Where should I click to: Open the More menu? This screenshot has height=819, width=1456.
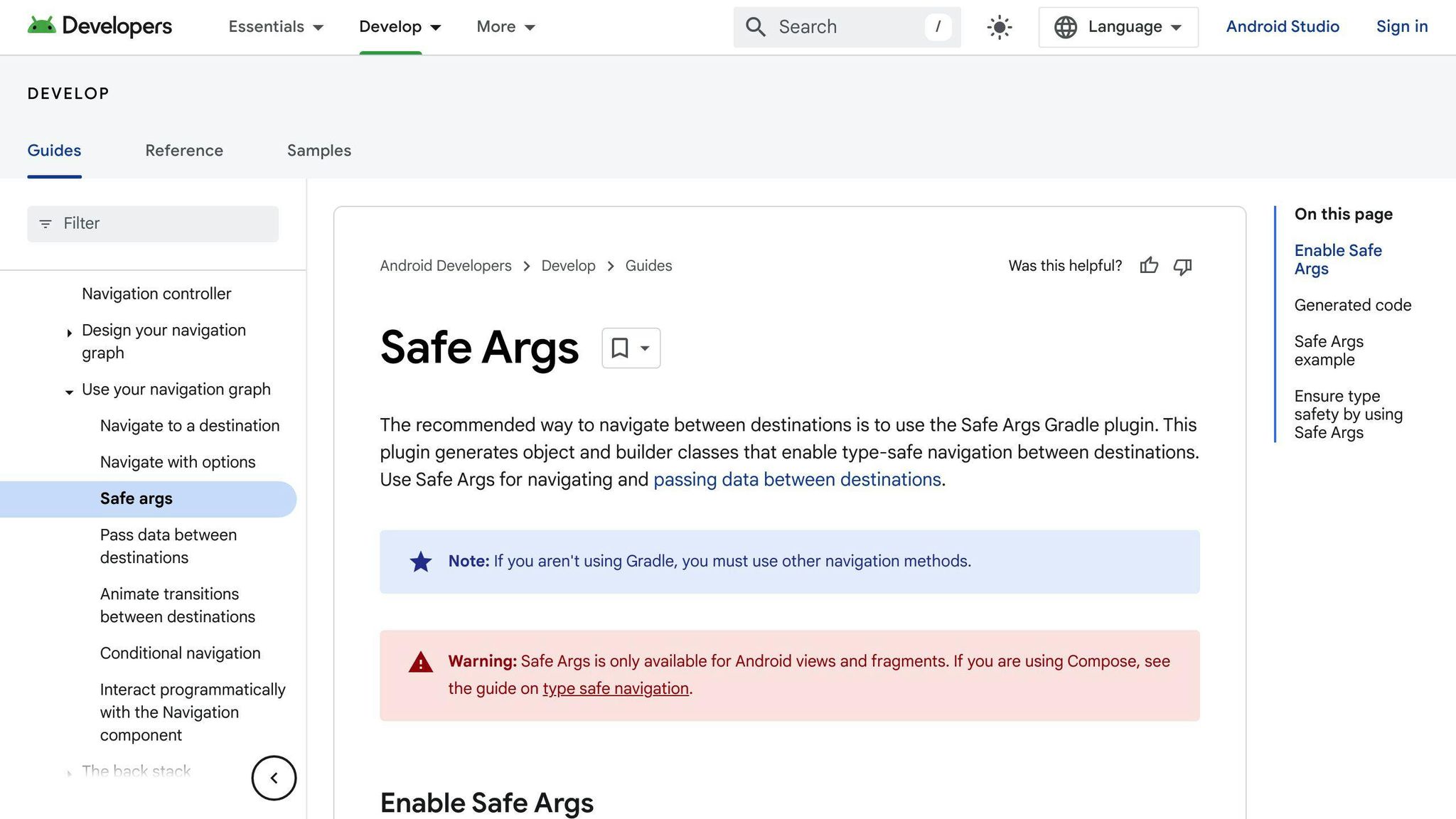pyautogui.click(x=505, y=26)
